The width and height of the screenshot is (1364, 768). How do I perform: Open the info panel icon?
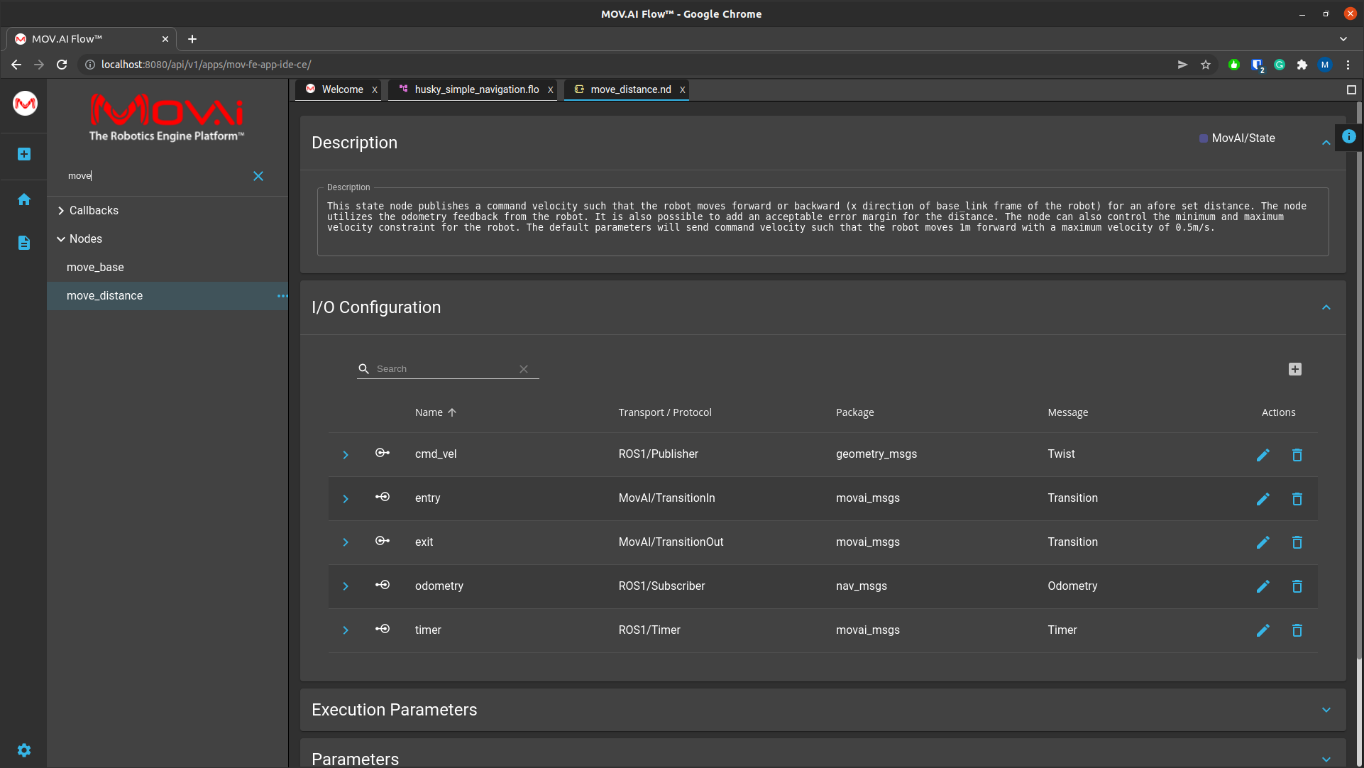click(1349, 137)
